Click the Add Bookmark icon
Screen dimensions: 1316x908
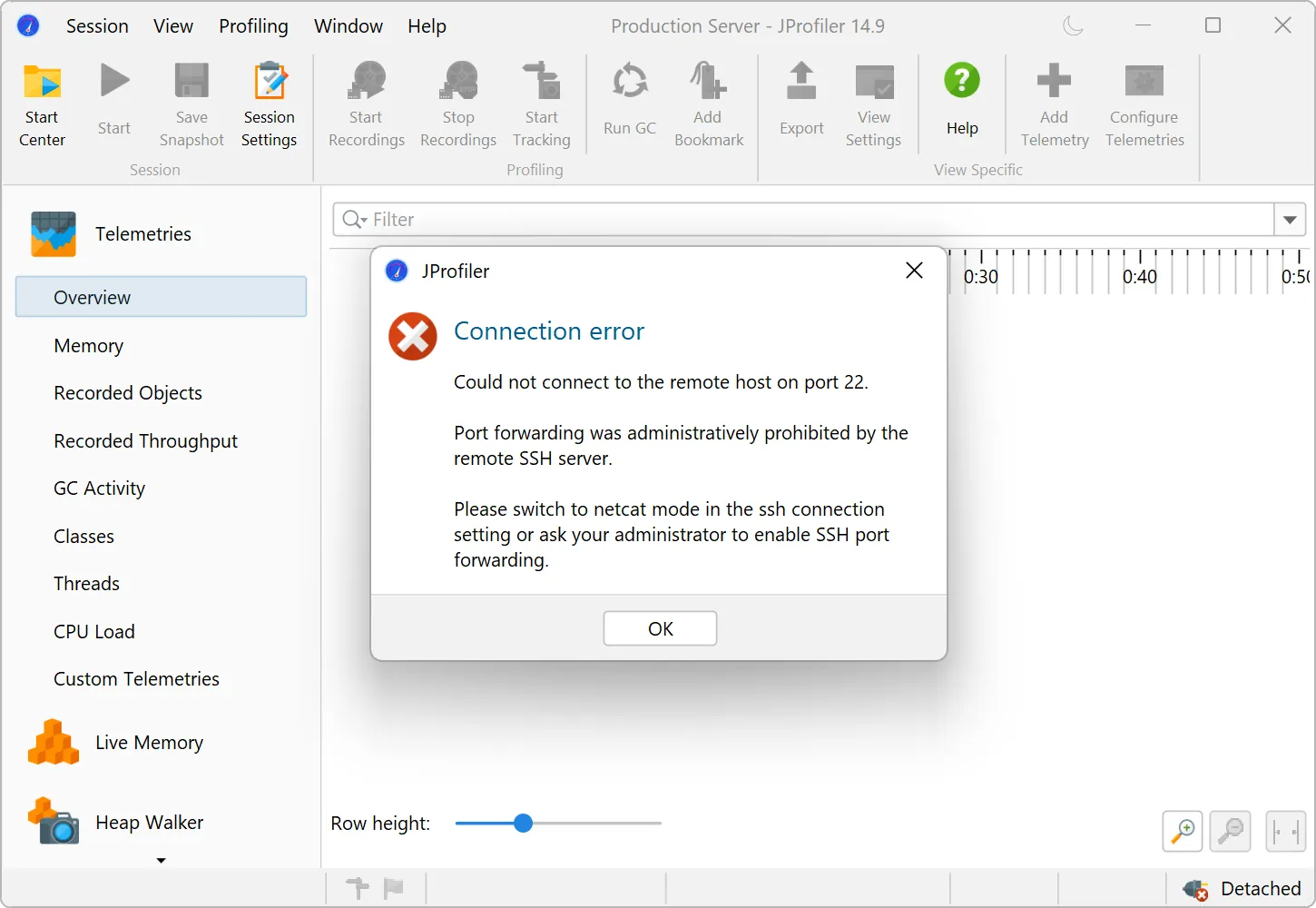pos(708,104)
